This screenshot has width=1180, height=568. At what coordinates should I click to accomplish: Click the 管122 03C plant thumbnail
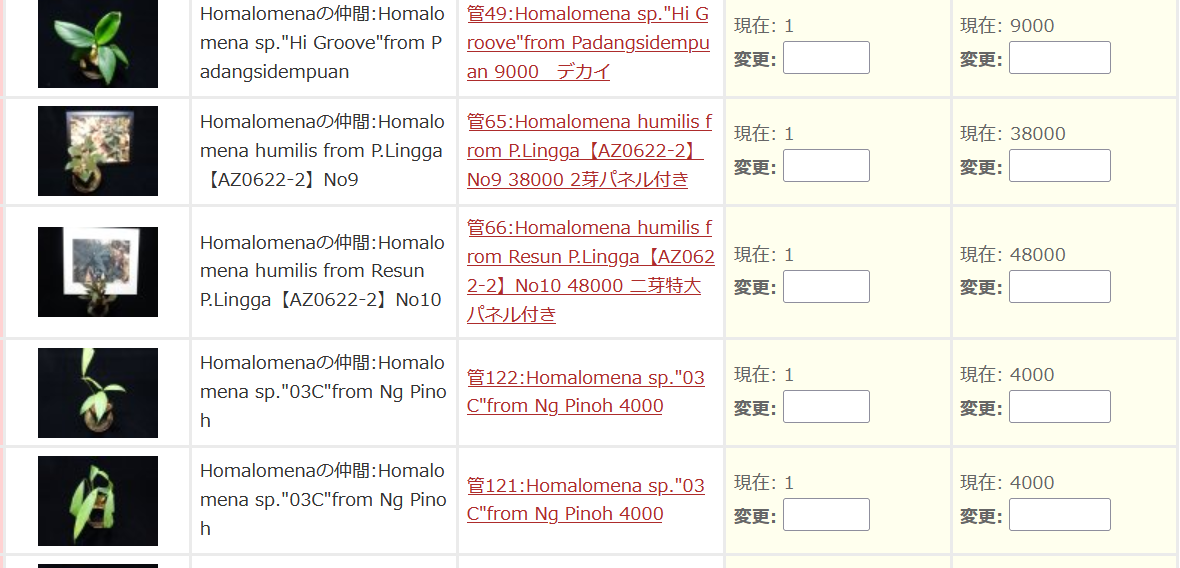tap(98, 393)
